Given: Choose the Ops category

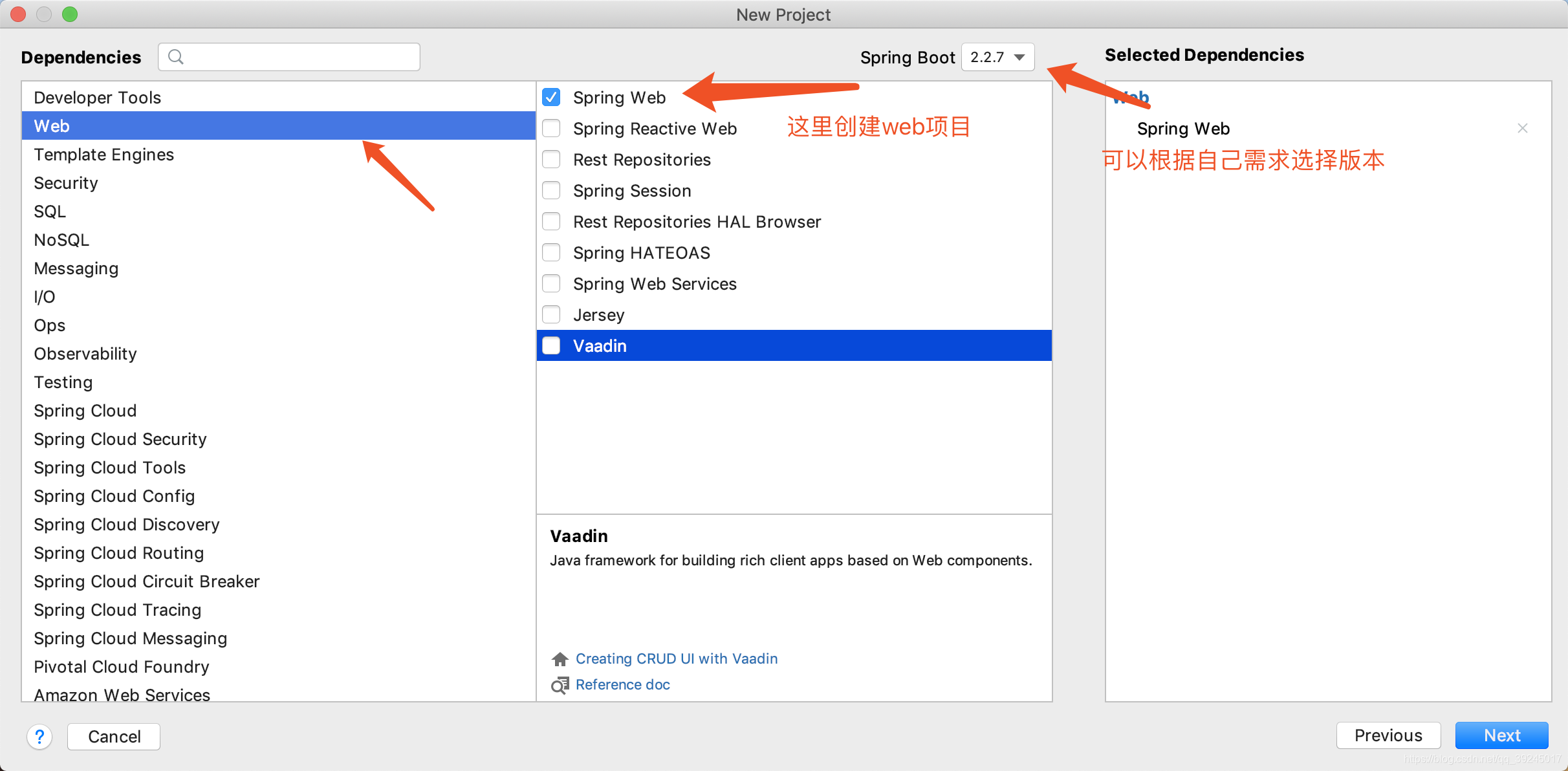Looking at the screenshot, I should (x=279, y=325).
